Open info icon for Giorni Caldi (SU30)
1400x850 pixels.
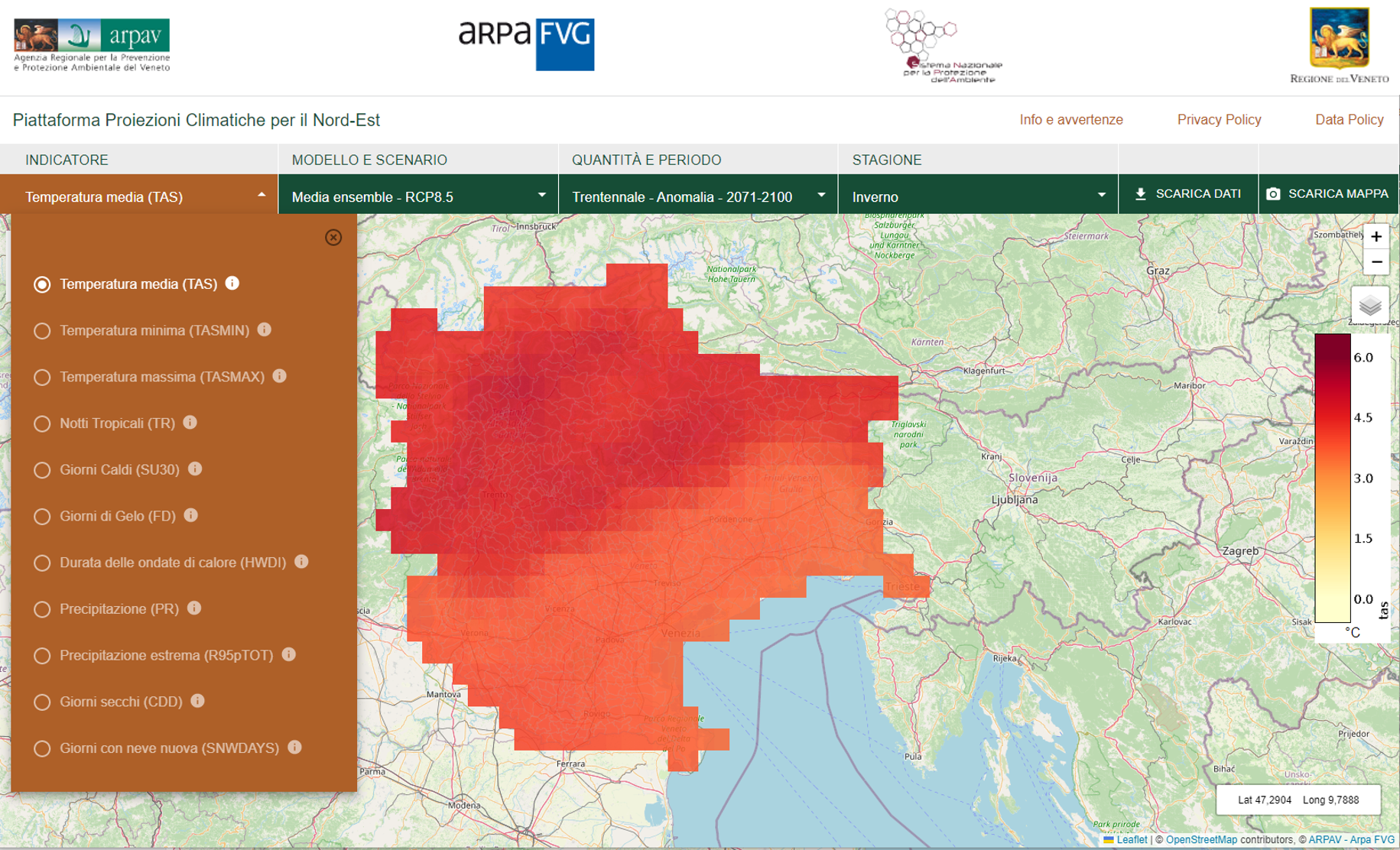click(195, 469)
